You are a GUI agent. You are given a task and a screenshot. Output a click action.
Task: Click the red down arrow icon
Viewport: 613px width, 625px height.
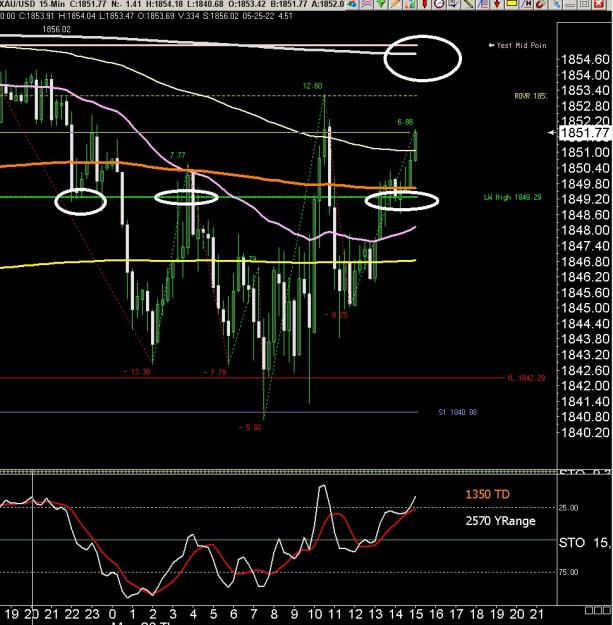(497, 4)
